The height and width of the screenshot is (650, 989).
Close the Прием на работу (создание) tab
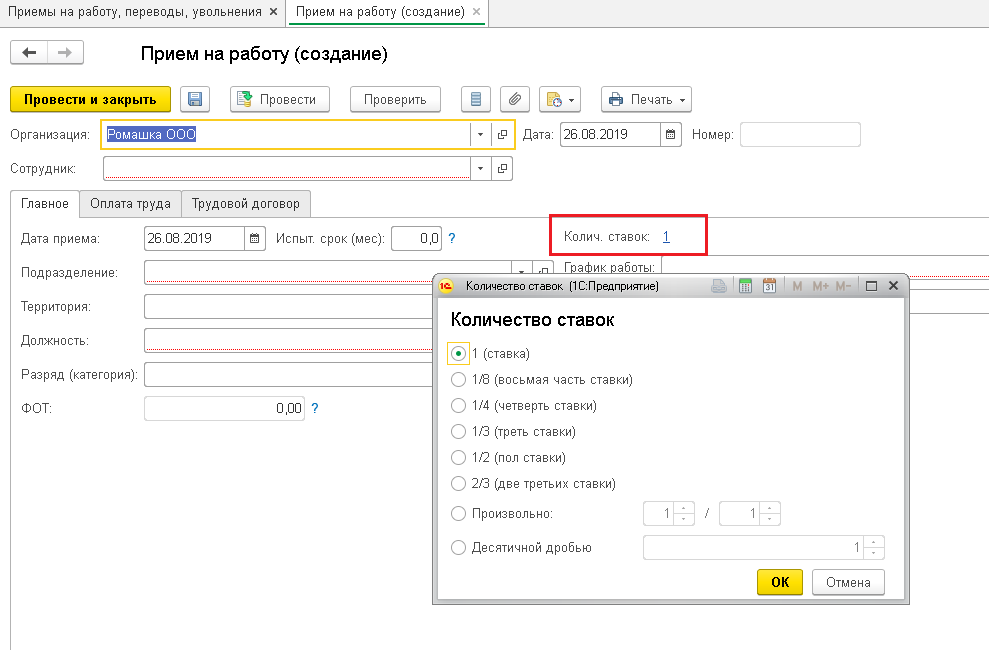click(476, 12)
